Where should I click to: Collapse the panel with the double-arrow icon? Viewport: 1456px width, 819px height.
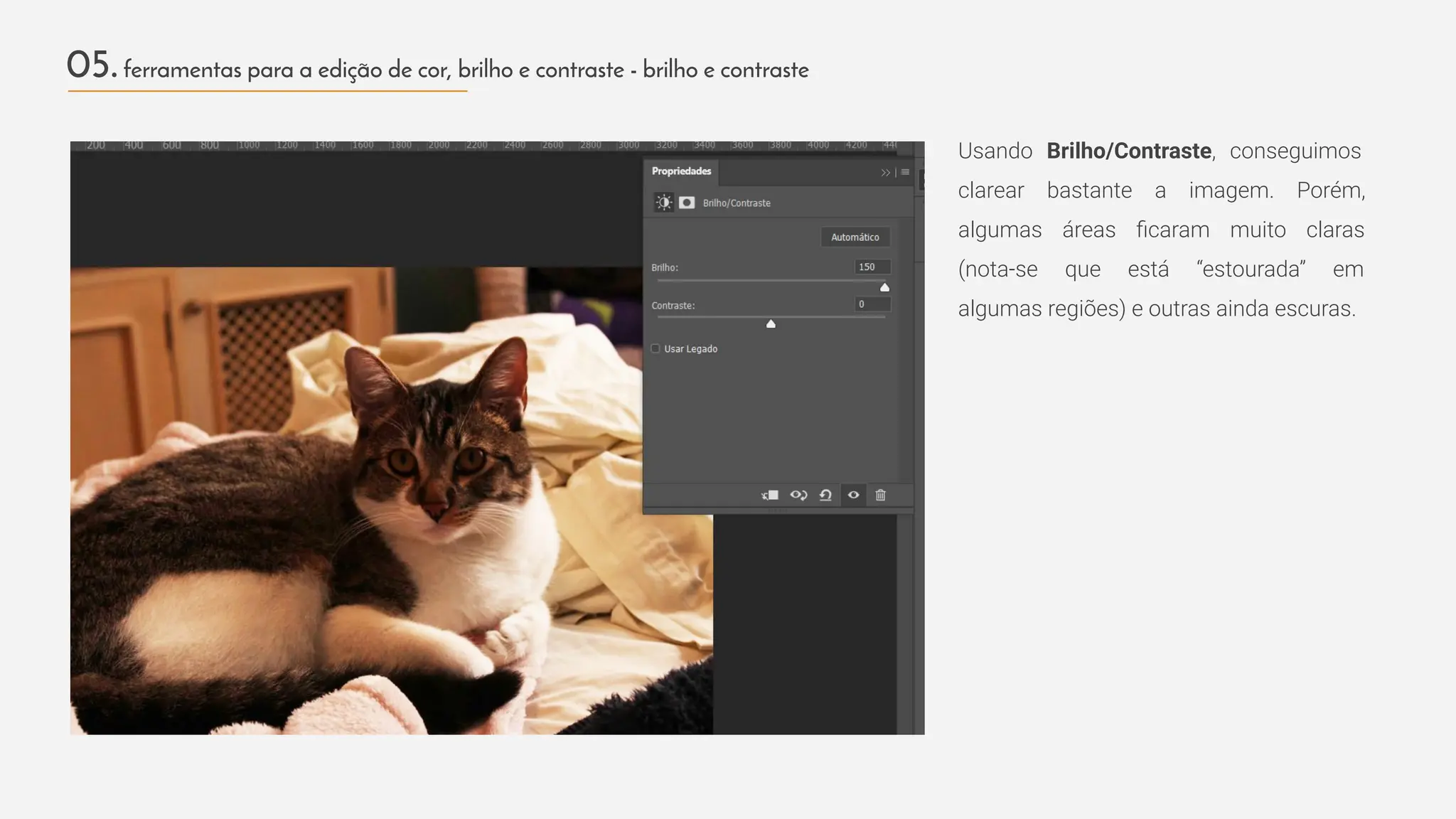coord(885,172)
